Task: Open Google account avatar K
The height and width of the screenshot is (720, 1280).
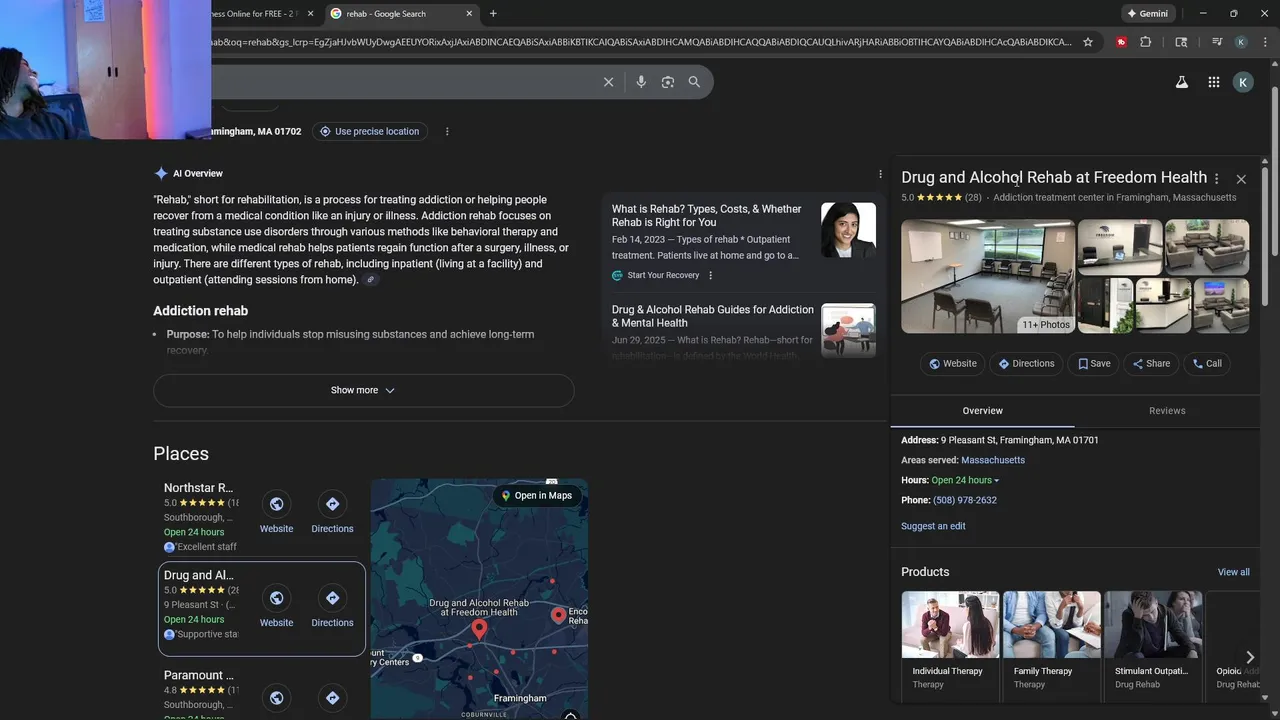Action: pyautogui.click(x=1243, y=82)
